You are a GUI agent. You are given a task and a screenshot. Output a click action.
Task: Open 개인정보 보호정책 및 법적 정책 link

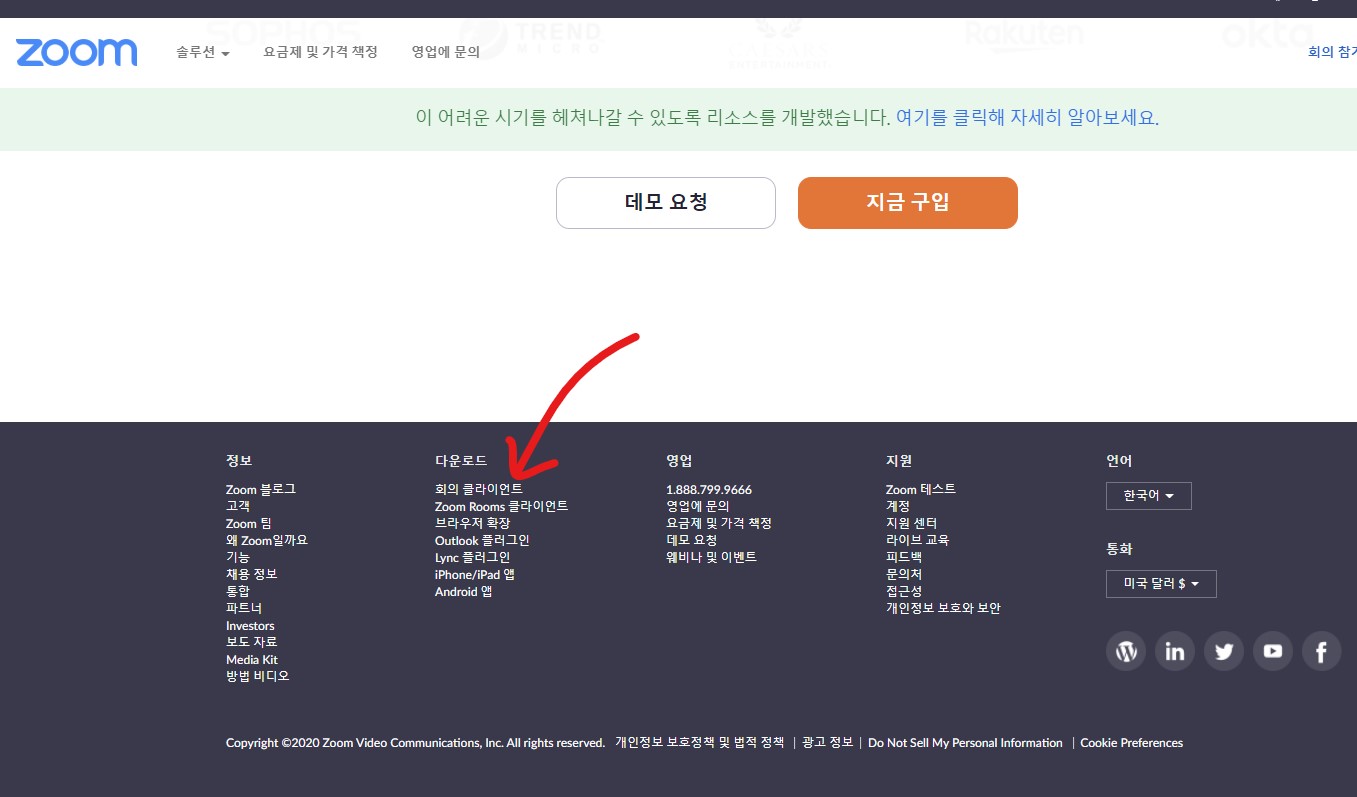(x=700, y=743)
